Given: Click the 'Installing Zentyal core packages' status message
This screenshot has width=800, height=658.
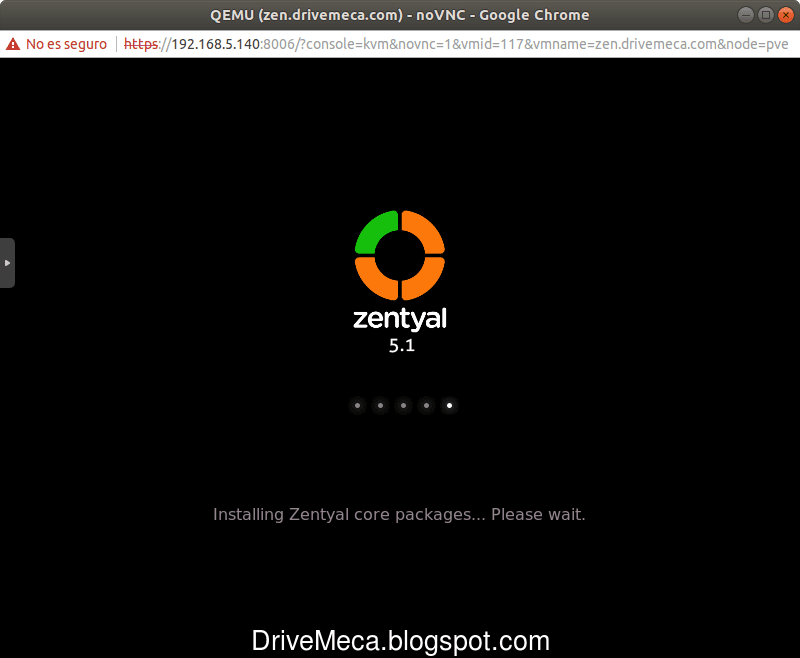Looking at the screenshot, I should click(399, 514).
